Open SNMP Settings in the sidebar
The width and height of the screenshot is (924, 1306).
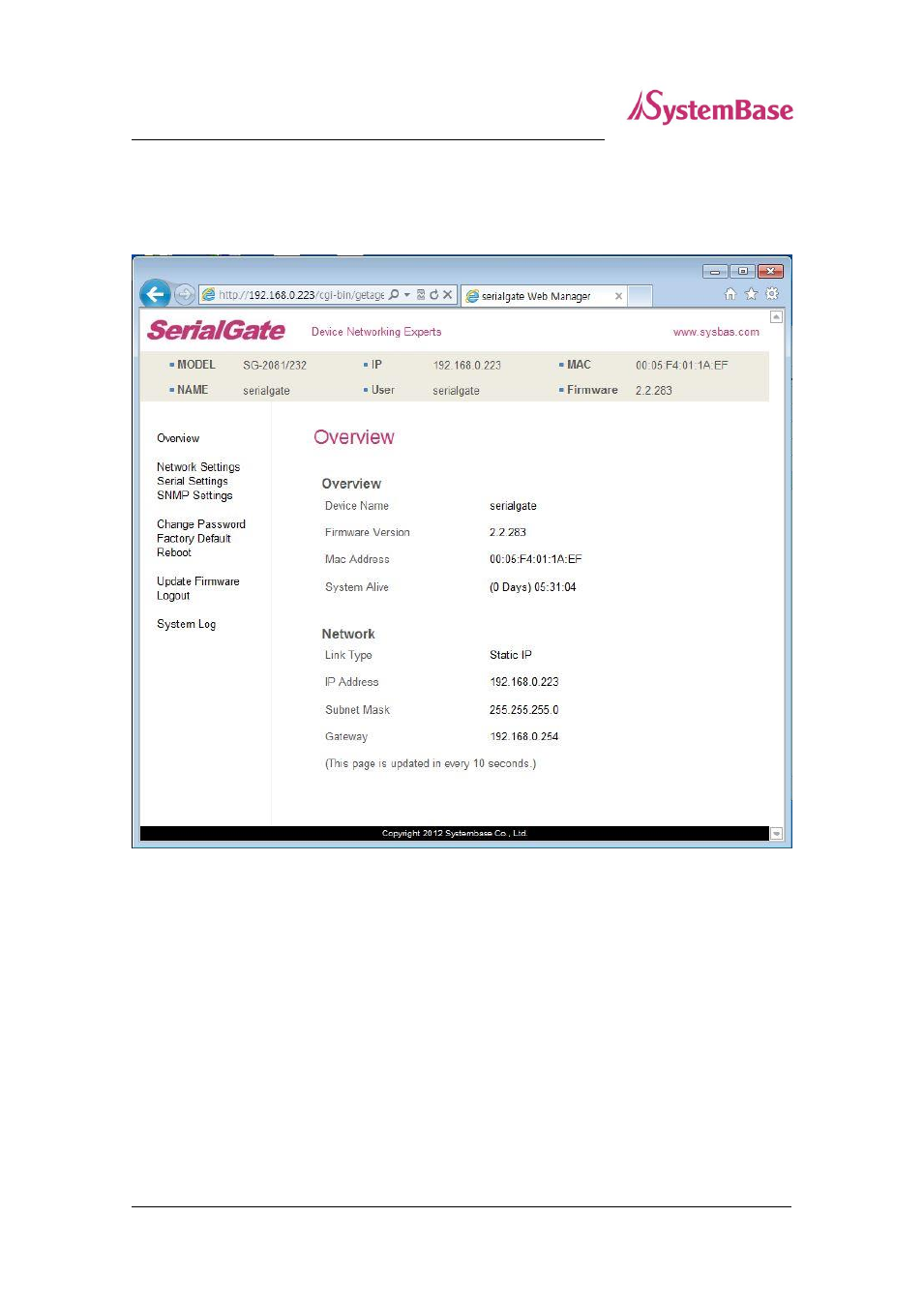[x=194, y=495]
